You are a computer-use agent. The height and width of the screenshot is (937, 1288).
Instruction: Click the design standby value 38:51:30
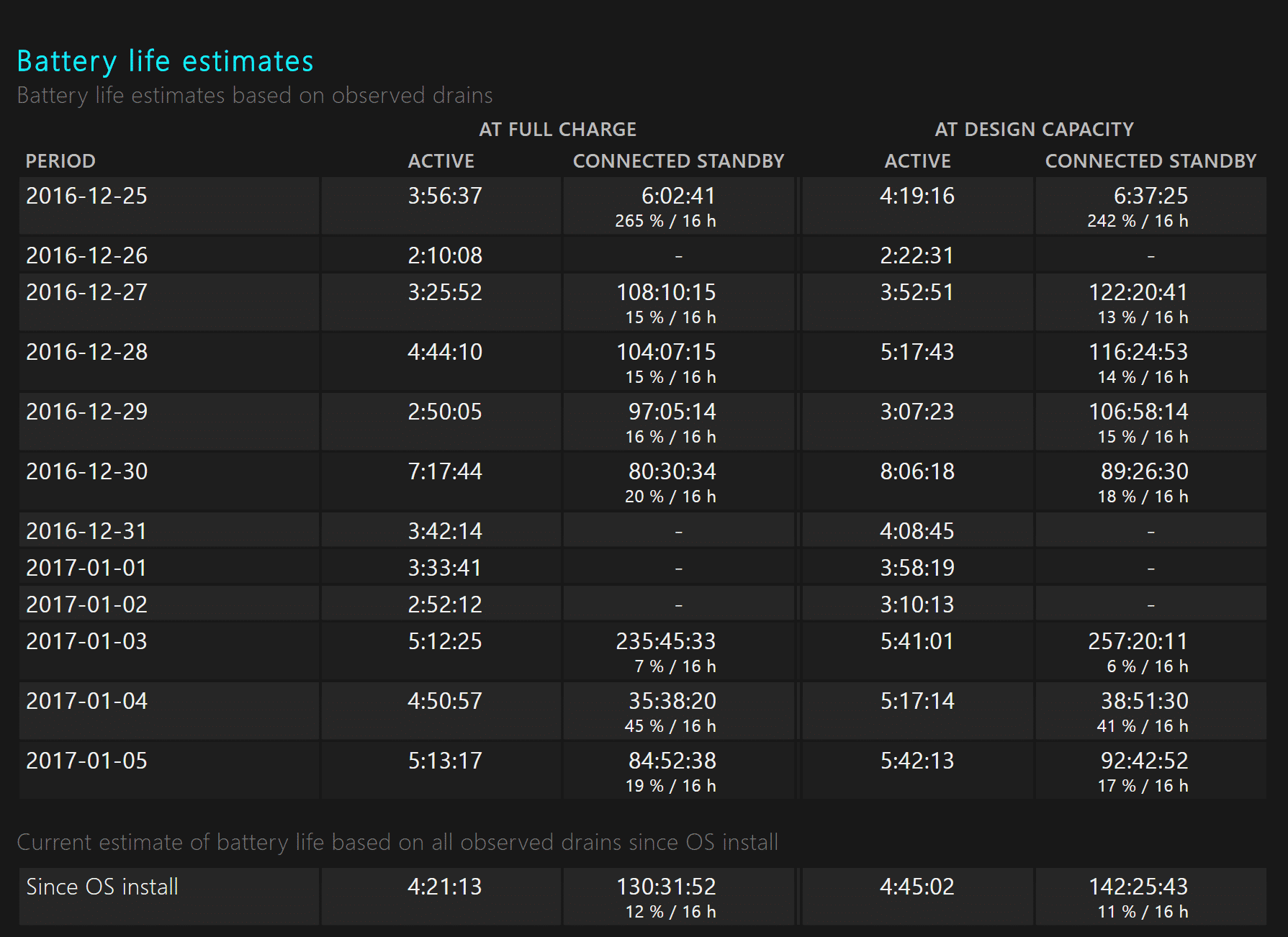(1145, 701)
